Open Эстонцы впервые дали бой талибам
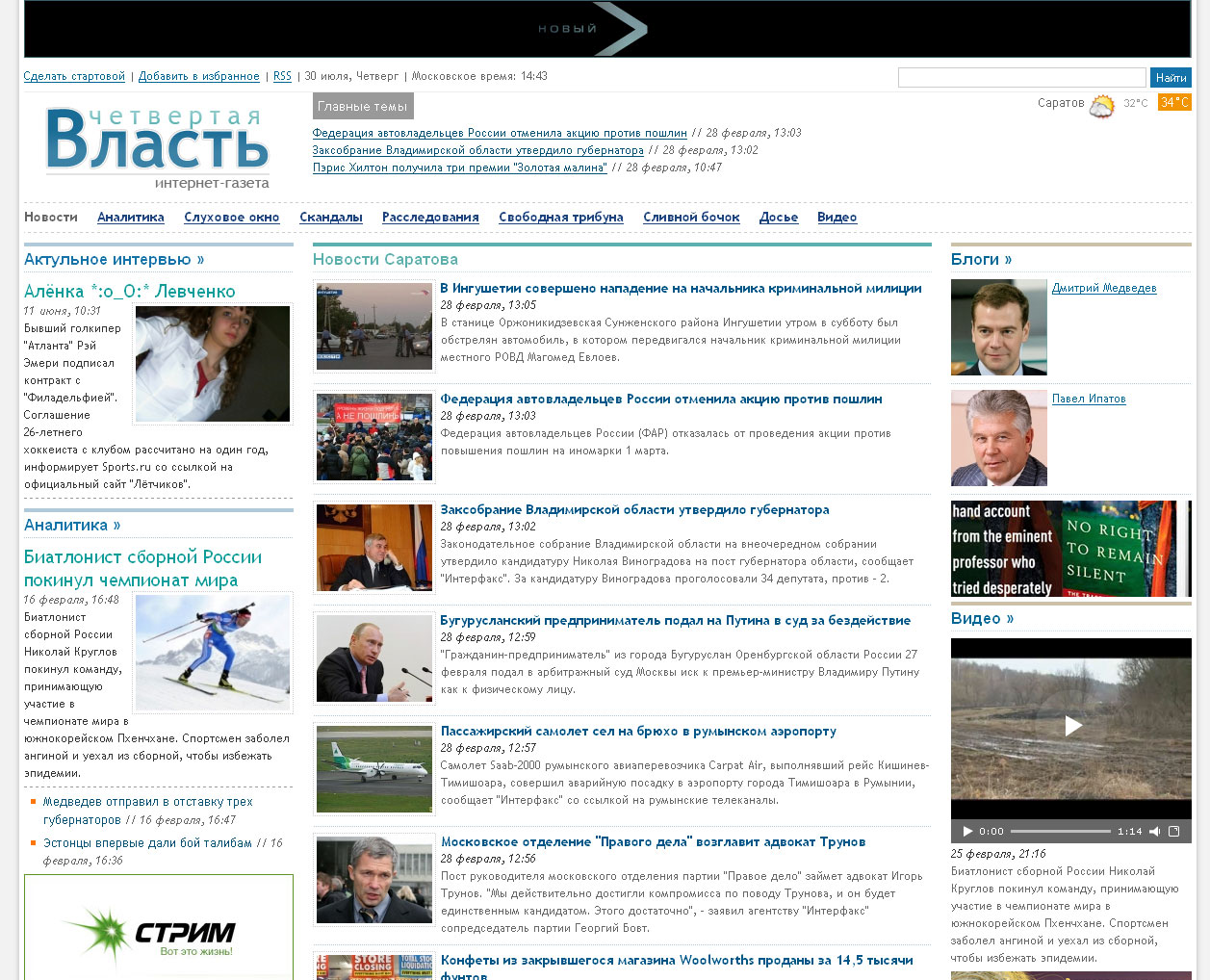This screenshot has height=980, width=1210. [x=147, y=843]
